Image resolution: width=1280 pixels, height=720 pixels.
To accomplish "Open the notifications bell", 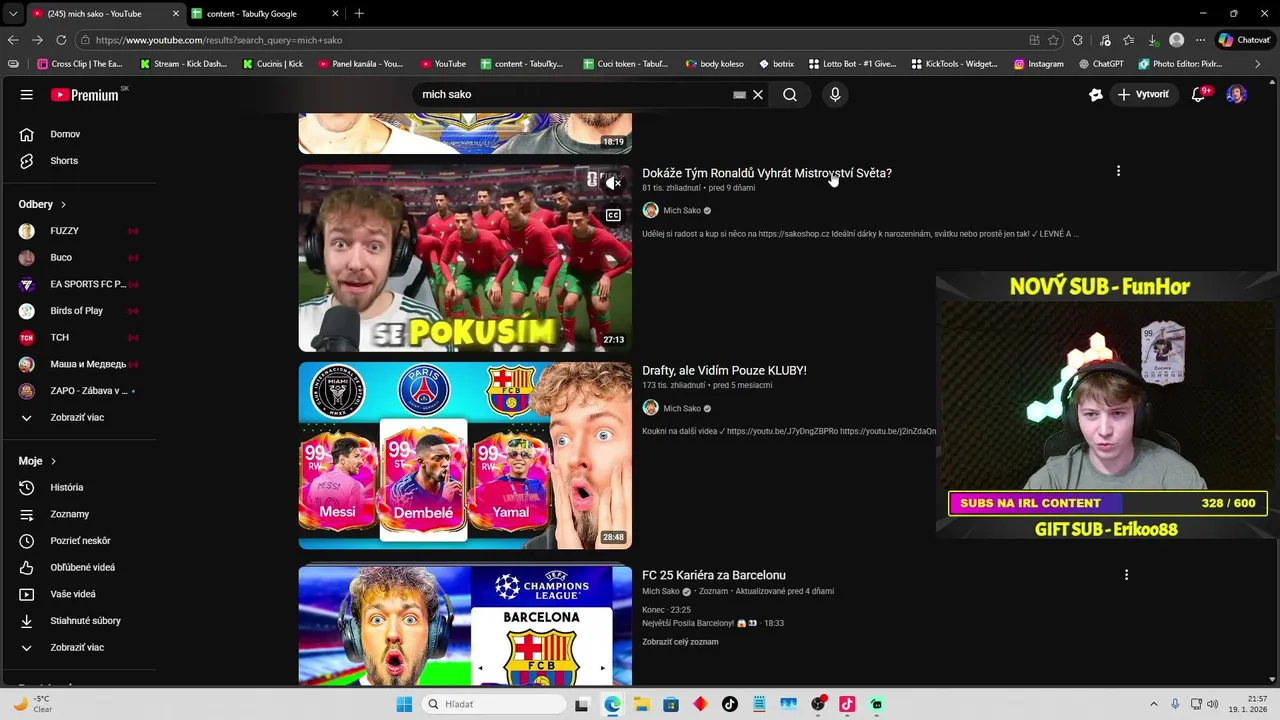I will click(x=1198, y=94).
